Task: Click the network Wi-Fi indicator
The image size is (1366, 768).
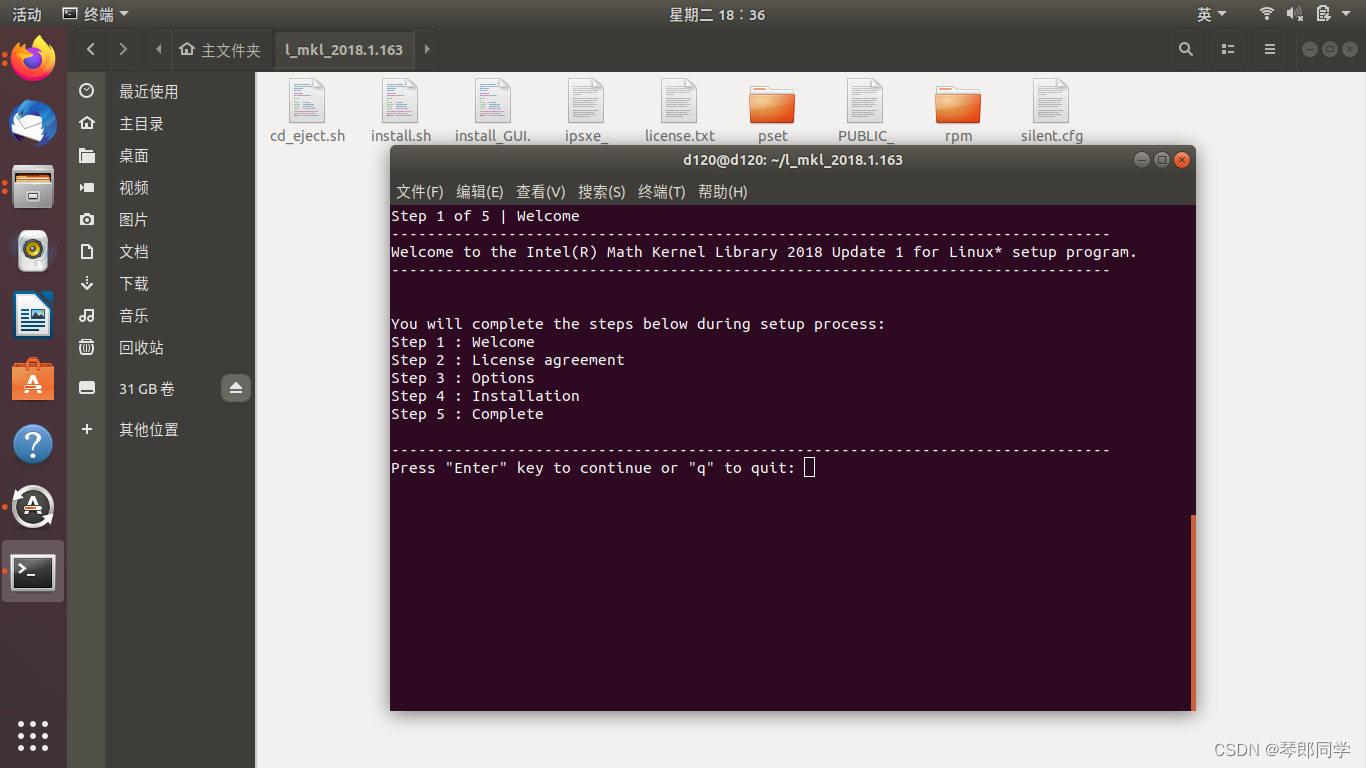Action: coord(1267,14)
